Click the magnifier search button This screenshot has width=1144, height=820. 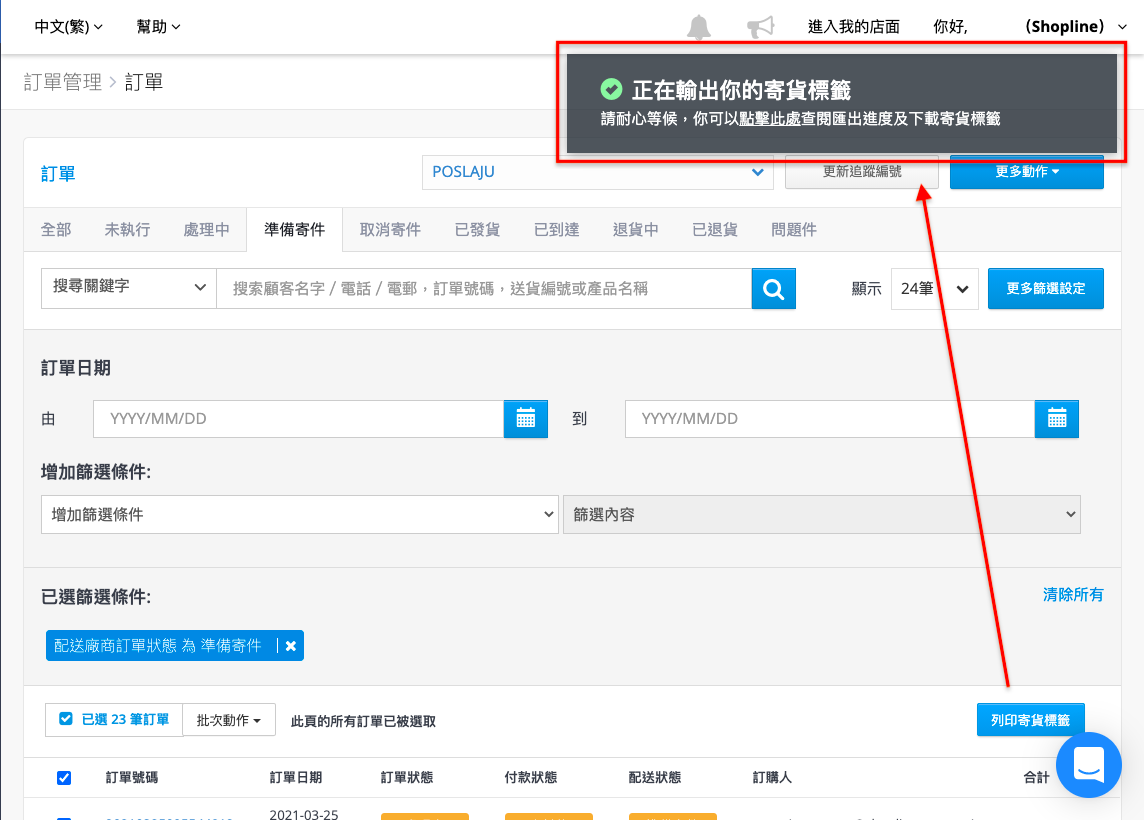[x=773, y=289]
